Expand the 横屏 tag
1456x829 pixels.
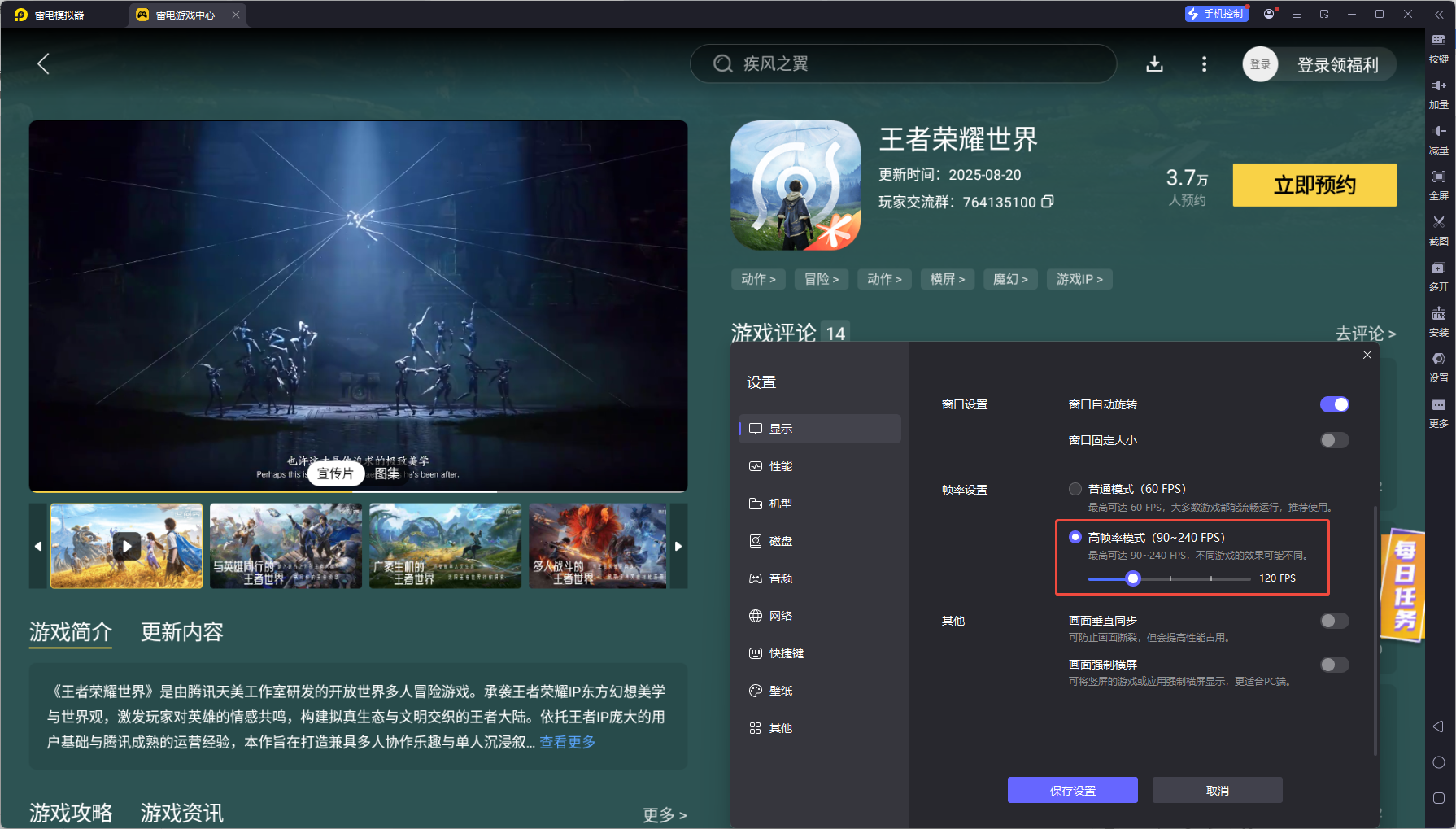click(x=948, y=279)
